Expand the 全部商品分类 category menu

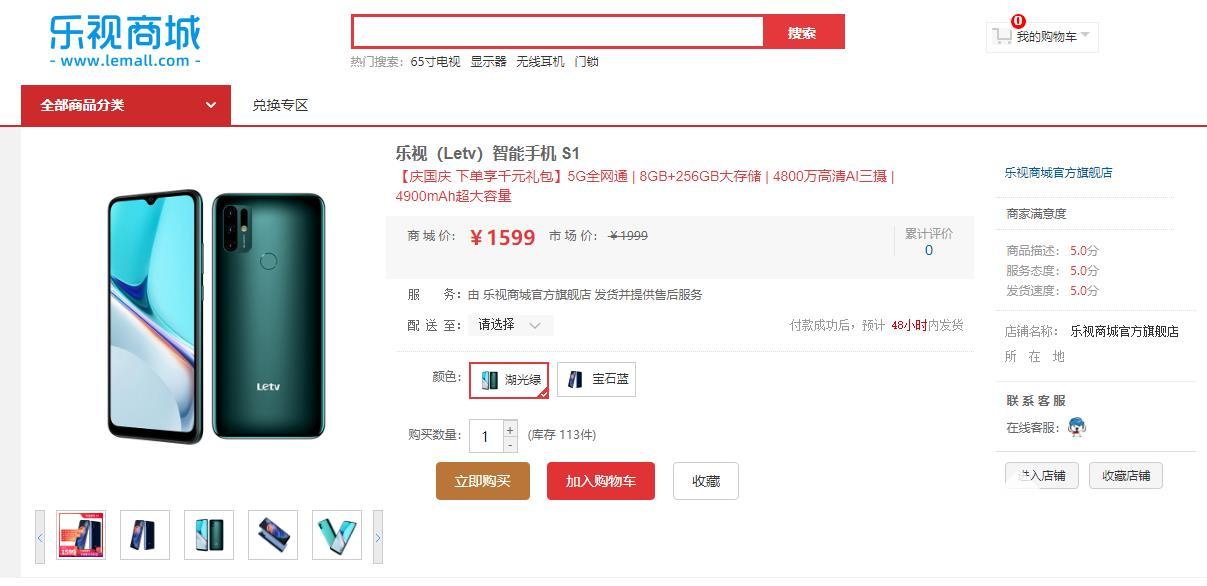click(126, 105)
